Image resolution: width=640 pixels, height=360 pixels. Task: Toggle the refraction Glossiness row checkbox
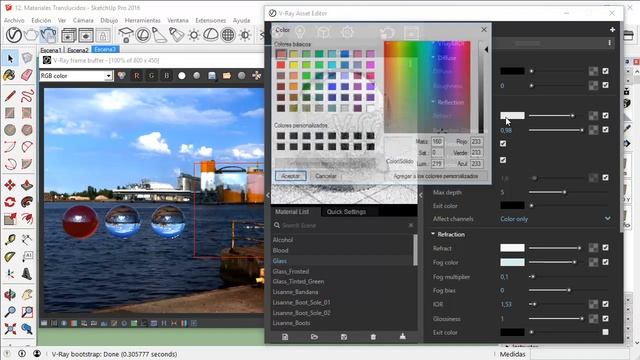(605, 318)
